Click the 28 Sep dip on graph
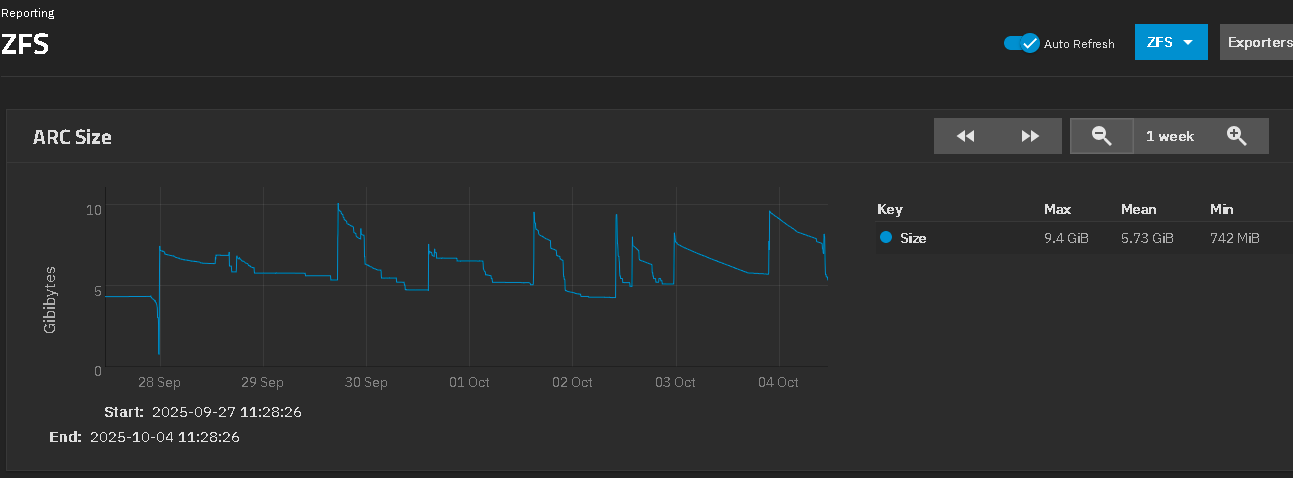The height and width of the screenshot is (478, 1293). click(159, 352)
